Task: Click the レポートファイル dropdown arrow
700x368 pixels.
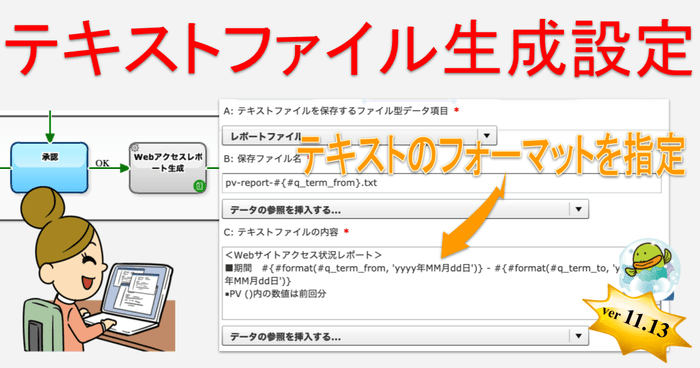Action: click(x=487, y=135)
